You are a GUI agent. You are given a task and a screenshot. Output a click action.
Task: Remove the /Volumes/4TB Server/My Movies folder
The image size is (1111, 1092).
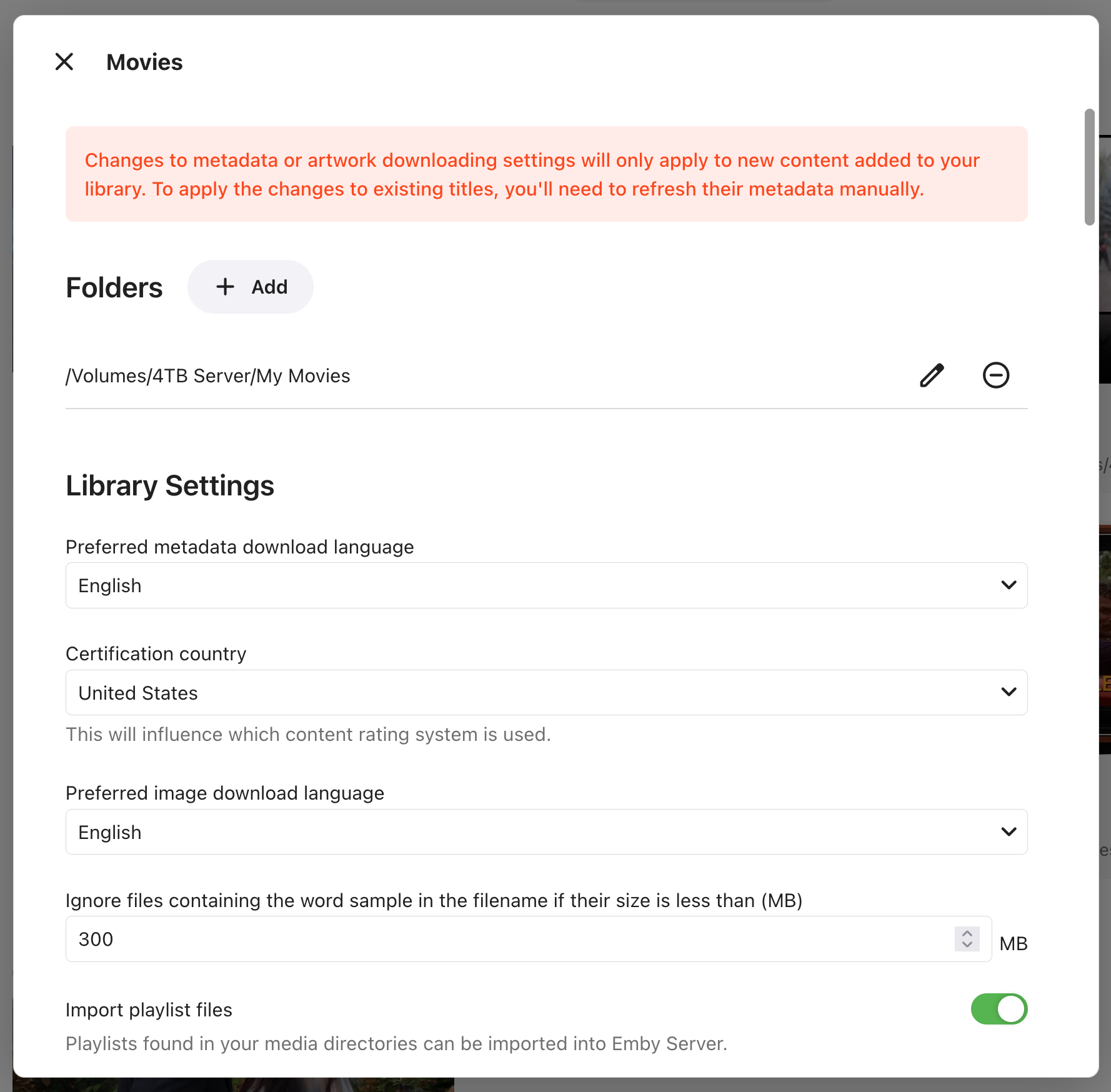pyautogui.click(x=996, y=375)
